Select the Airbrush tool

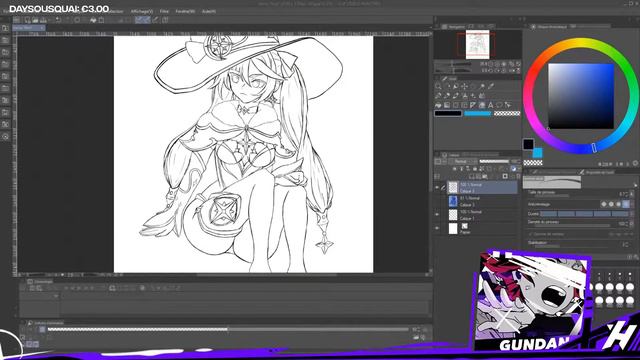click(464, 96)
